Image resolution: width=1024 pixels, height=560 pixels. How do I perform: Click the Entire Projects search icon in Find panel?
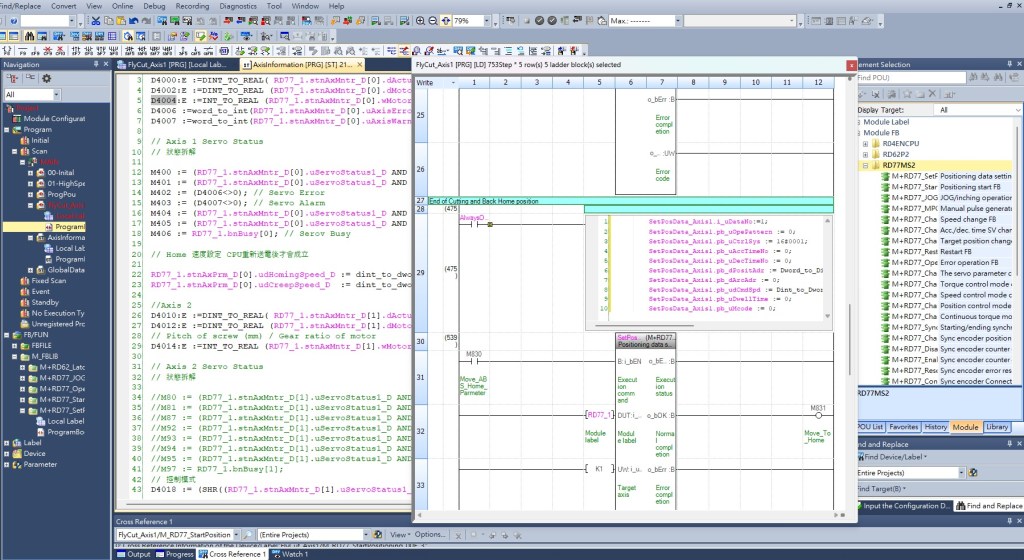coord(973,473)
